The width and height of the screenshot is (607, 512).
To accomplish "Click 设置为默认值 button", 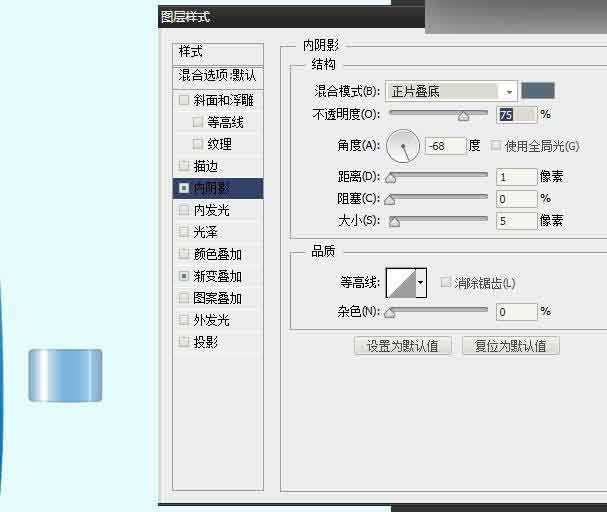I will (403, 346).
